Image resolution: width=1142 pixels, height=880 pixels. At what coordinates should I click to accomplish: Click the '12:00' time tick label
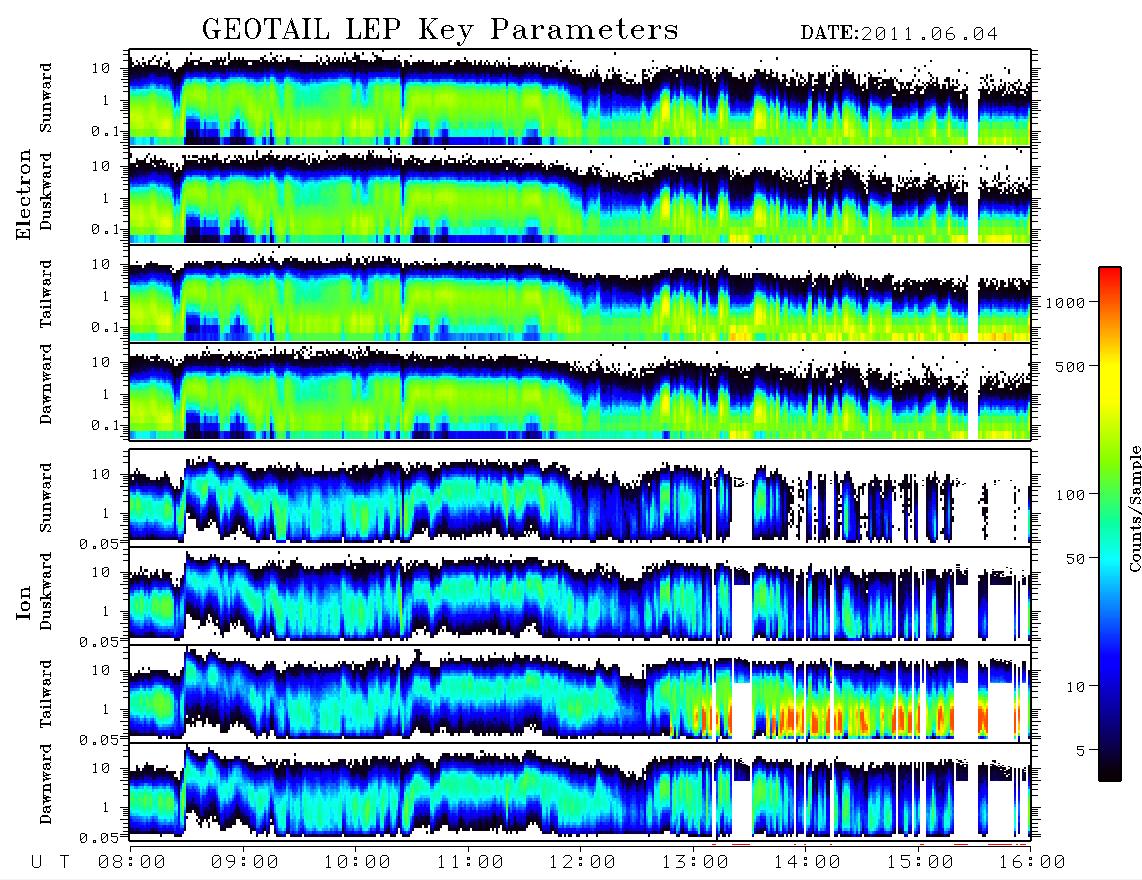coord(582,862)
